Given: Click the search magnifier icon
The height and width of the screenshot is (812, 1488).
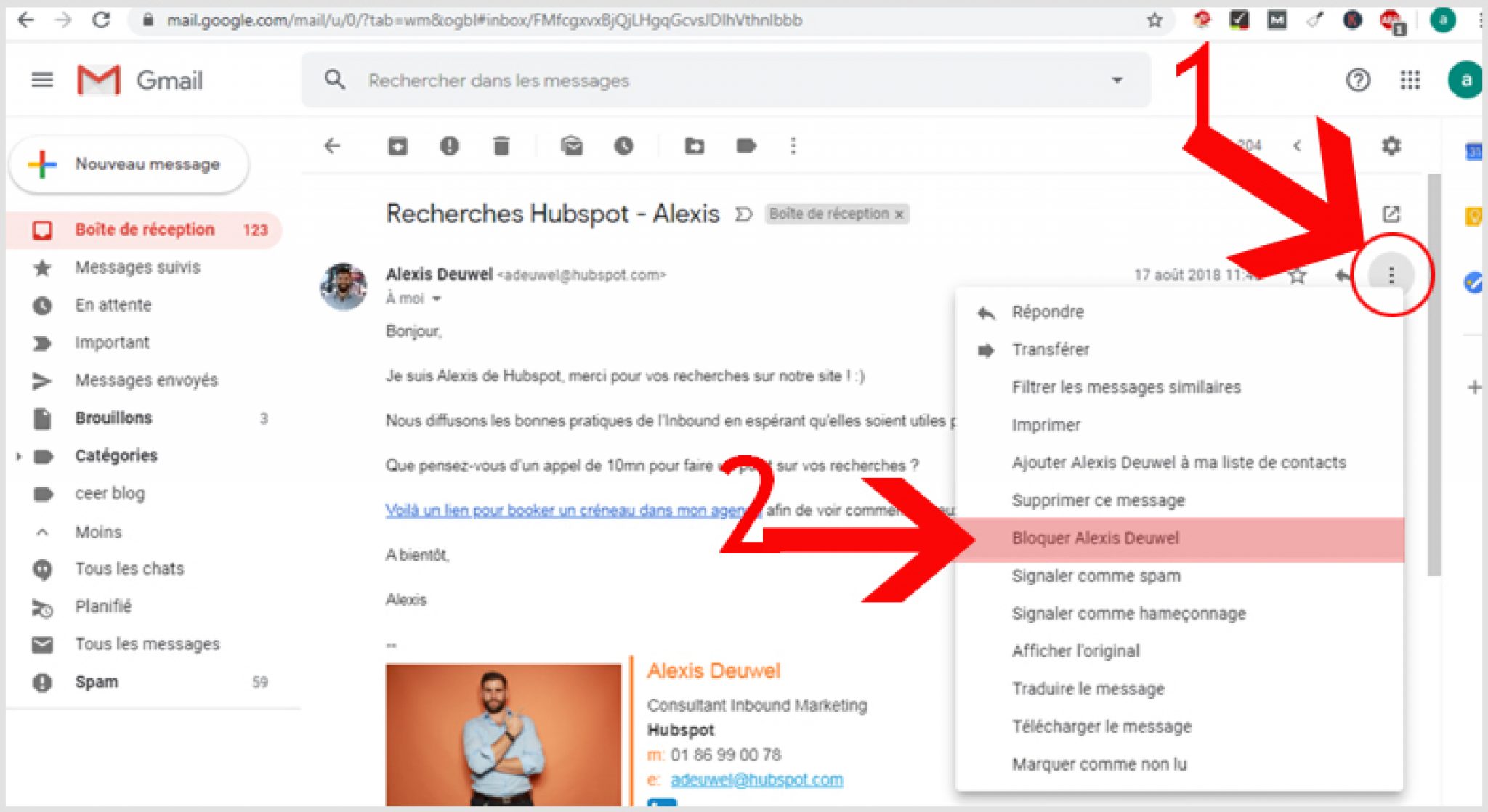Looking at the screenshot, I should click(334, 79).
